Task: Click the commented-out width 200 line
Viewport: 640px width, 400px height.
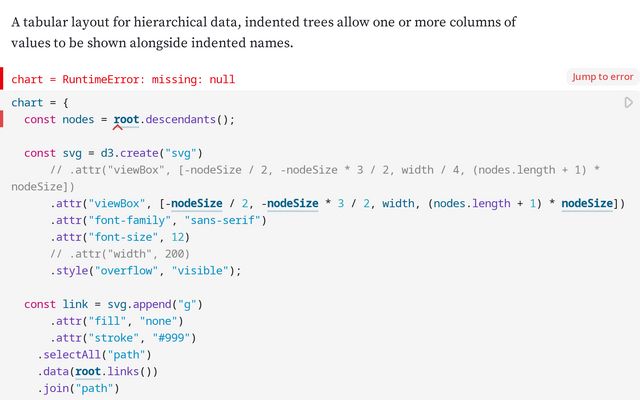Action: point(120,254)
